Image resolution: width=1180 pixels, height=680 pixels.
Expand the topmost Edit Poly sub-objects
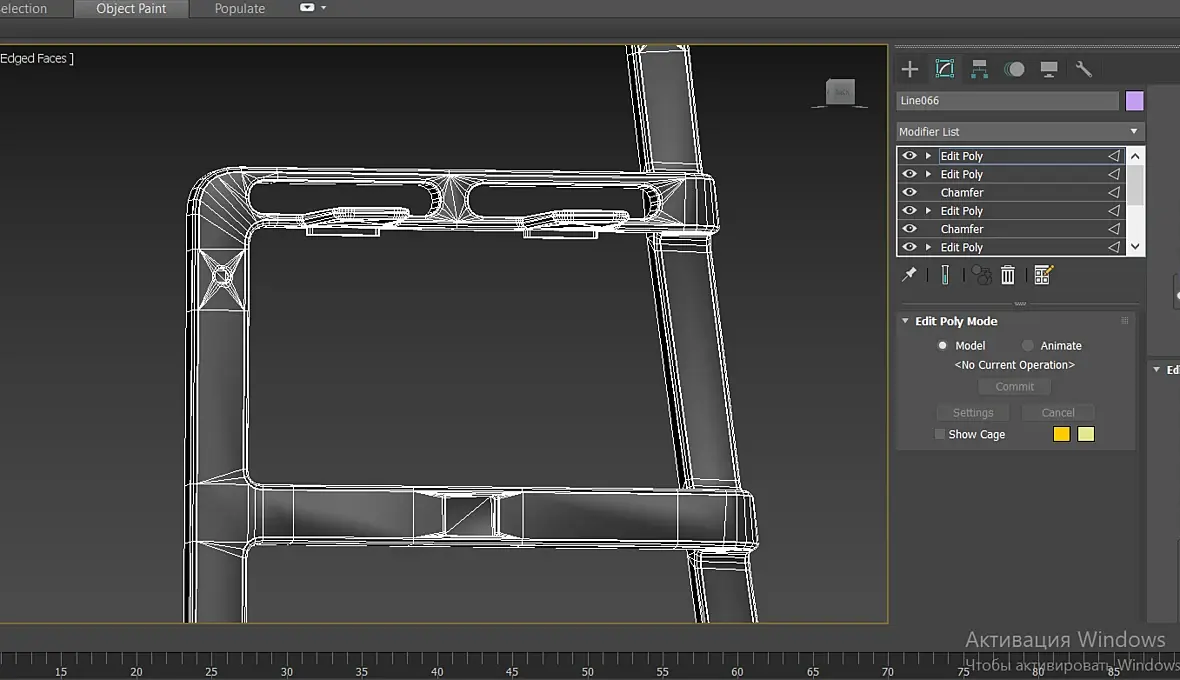coord(928,156)
